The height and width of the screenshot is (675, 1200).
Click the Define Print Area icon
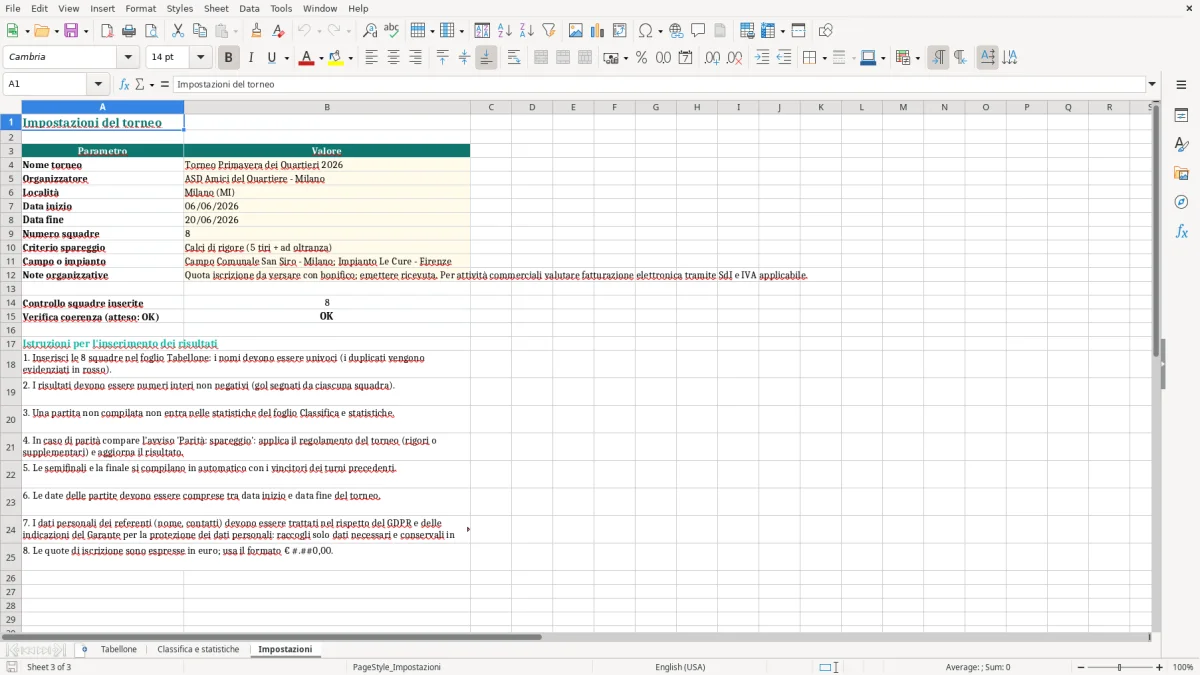point(747,31)
